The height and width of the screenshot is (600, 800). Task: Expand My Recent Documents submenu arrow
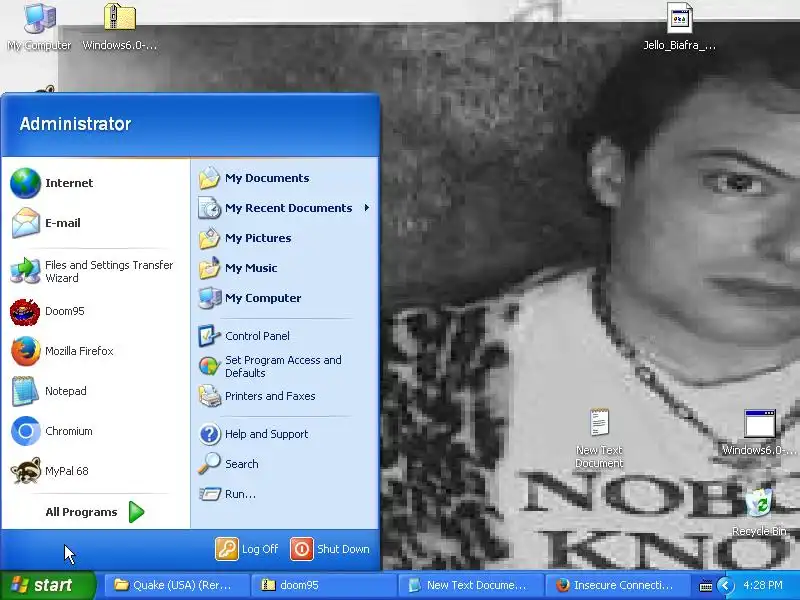pyautogui.click(x=367, y=208)
